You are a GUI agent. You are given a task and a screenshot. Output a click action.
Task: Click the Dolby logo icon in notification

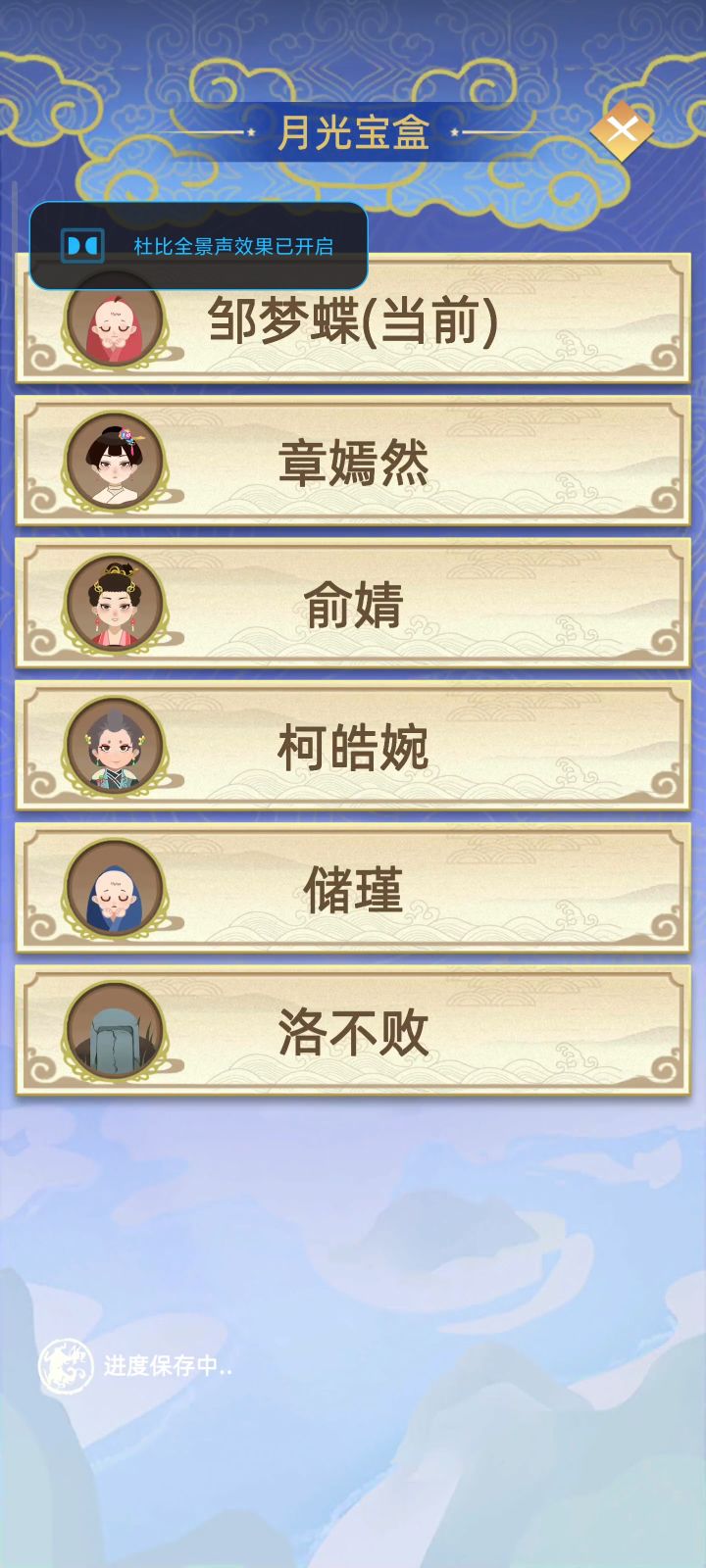tap(82, 245)
